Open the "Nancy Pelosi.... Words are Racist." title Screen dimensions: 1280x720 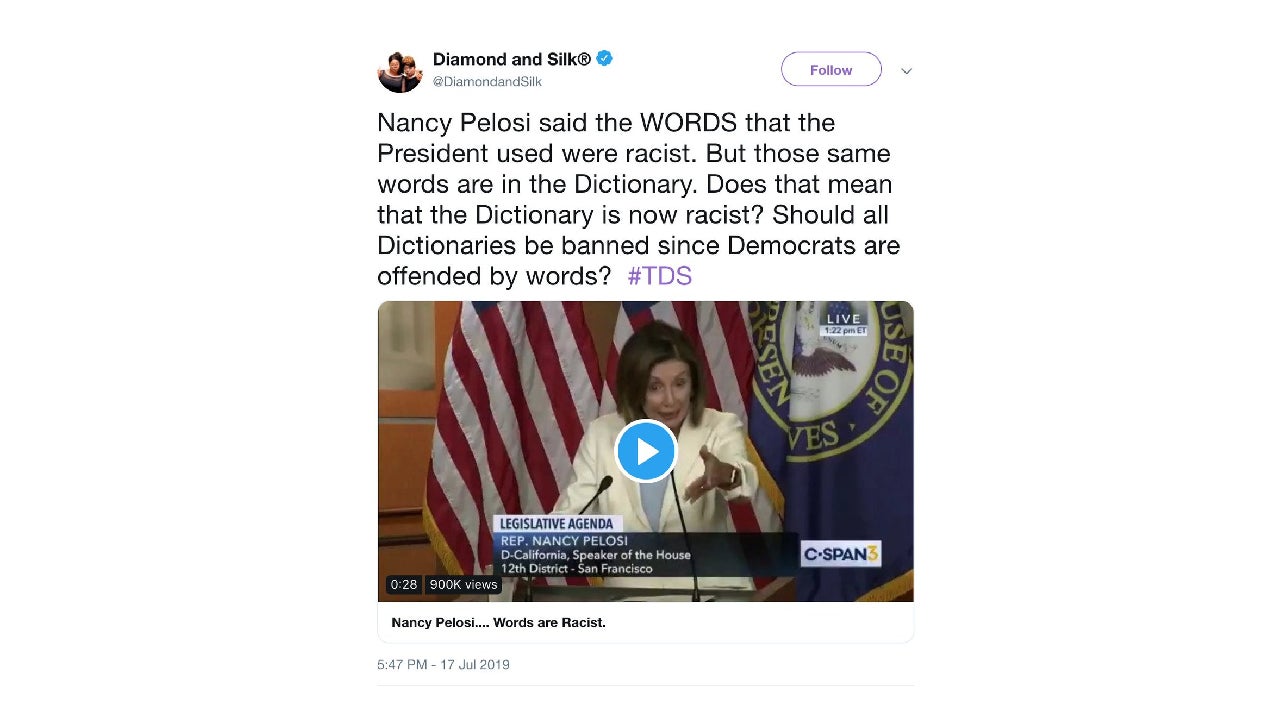click(x=498, y=623)
